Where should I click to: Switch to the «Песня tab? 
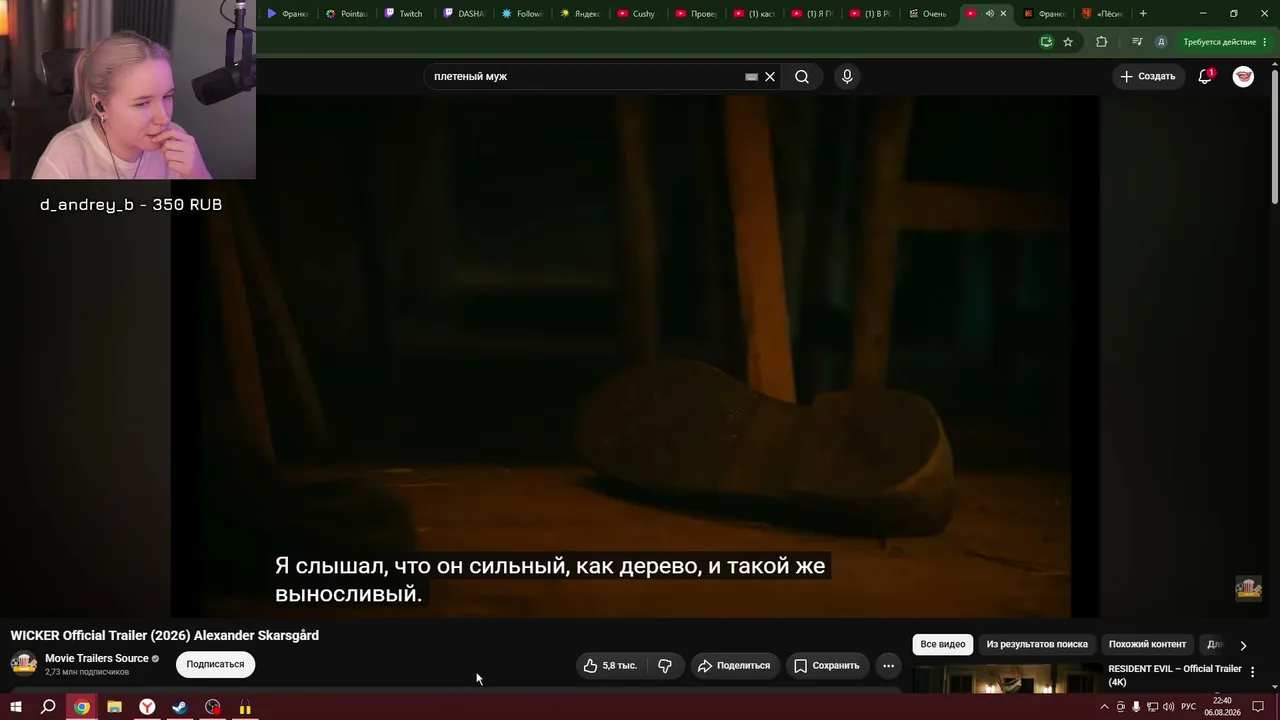click(x=1102, y=14)
